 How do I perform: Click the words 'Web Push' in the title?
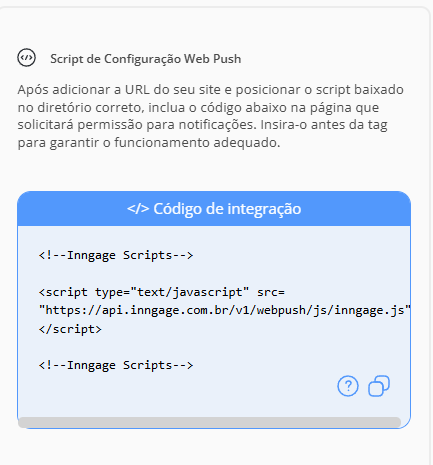(x=213, y=59)
